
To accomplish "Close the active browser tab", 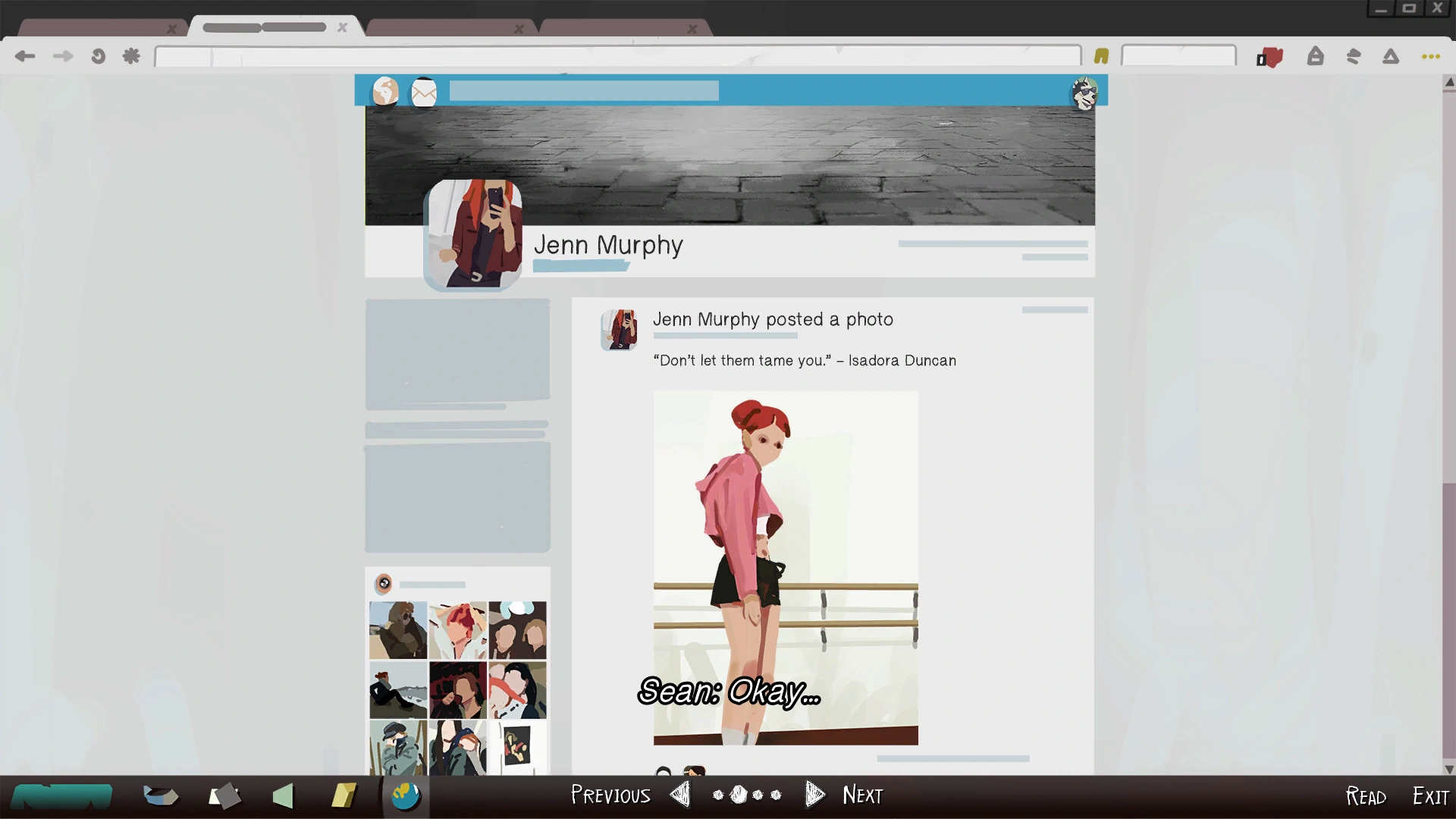I will 342,27.
